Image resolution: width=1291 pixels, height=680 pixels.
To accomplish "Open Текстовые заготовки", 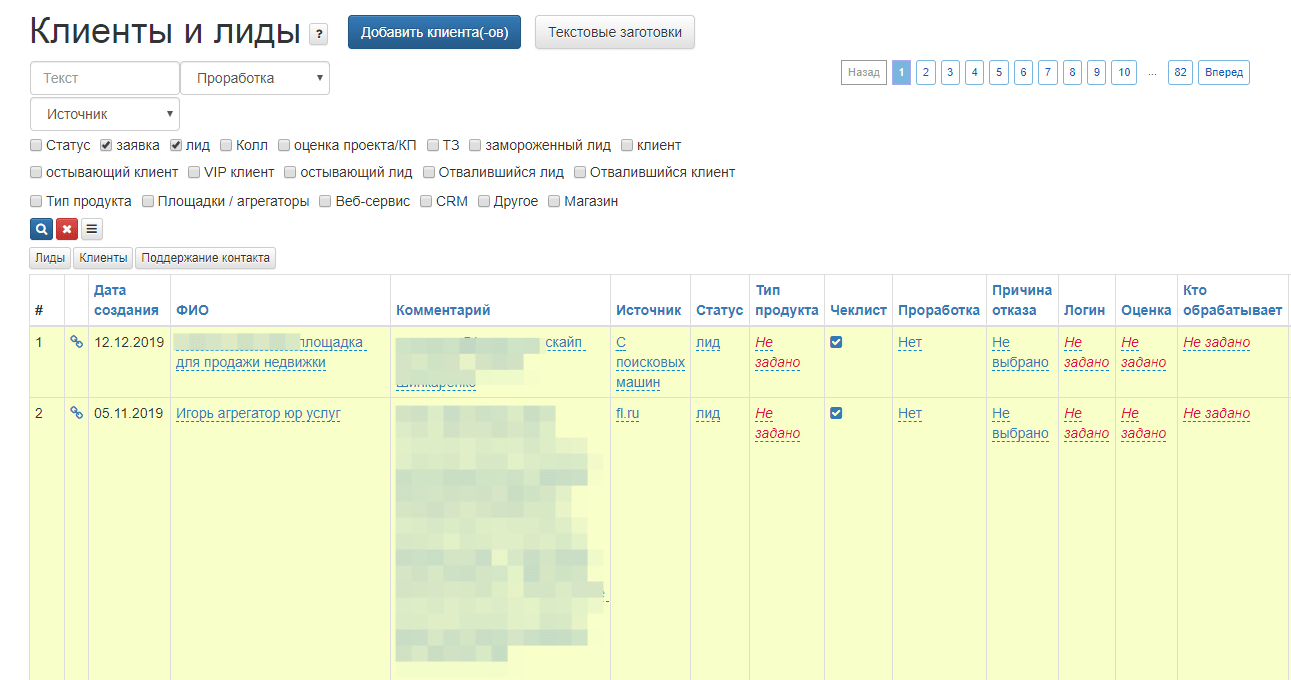I will 615,32.
